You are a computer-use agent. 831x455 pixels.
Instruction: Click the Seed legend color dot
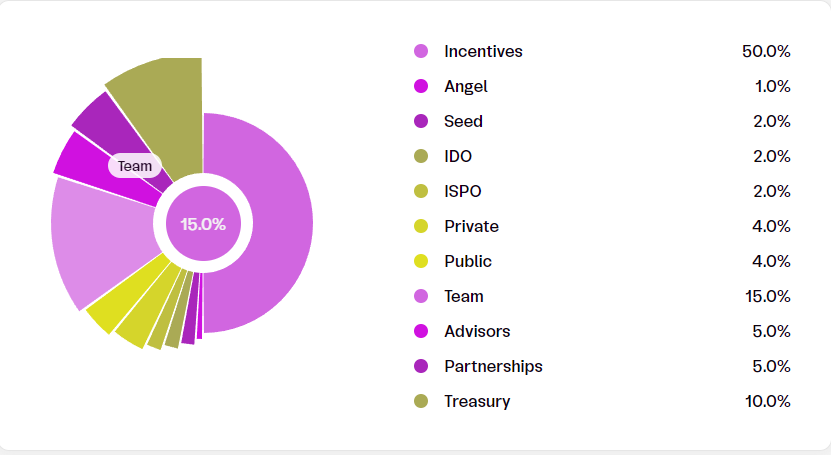[x=421, y=121]
